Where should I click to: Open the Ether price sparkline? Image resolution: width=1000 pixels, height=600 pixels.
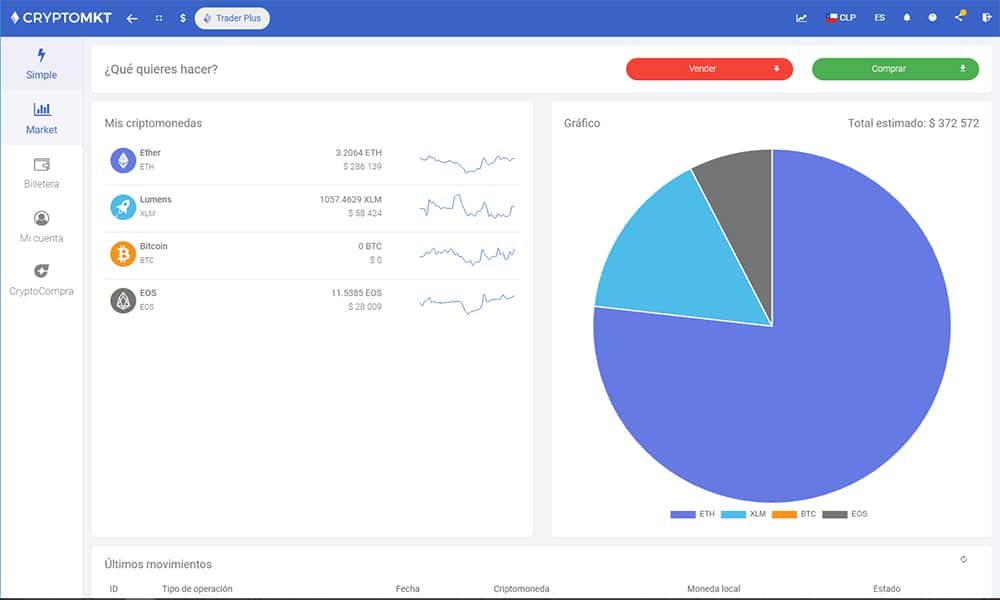click(467, 162)
